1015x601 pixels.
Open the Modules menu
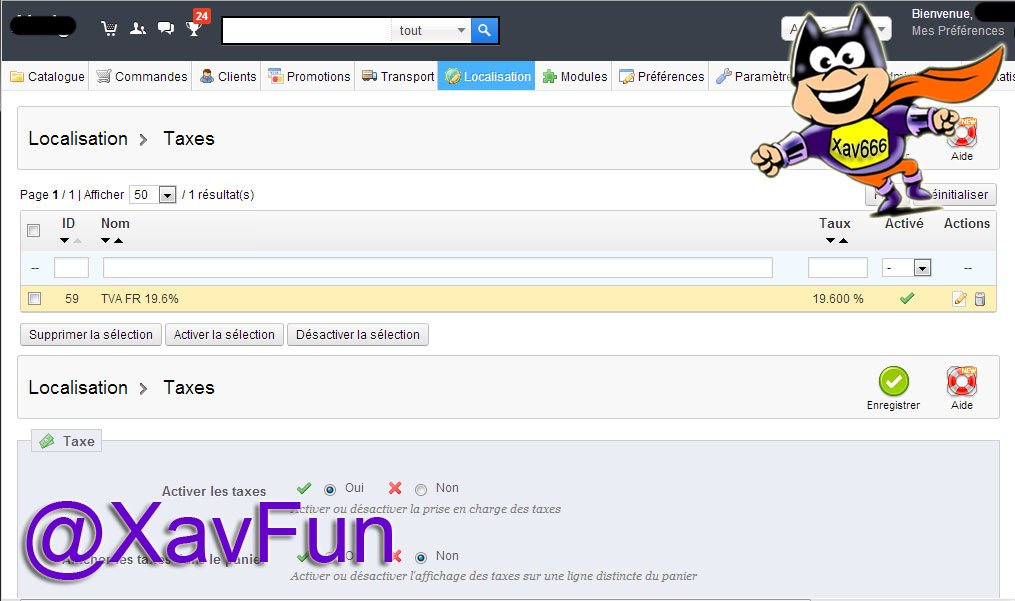click(x=575, y=76)
